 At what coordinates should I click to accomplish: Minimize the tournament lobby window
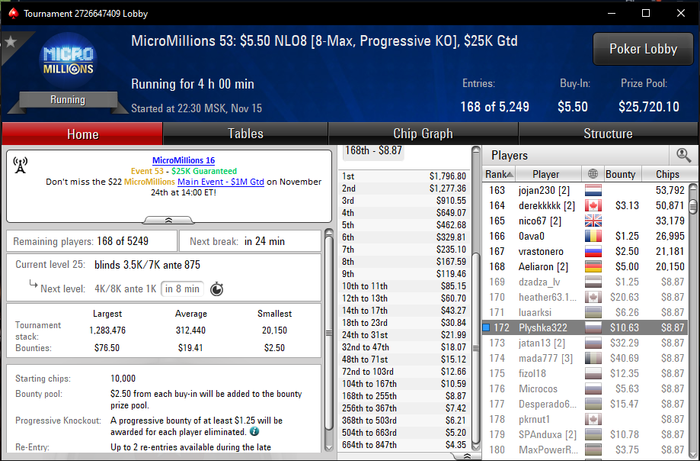pos(612,13)
